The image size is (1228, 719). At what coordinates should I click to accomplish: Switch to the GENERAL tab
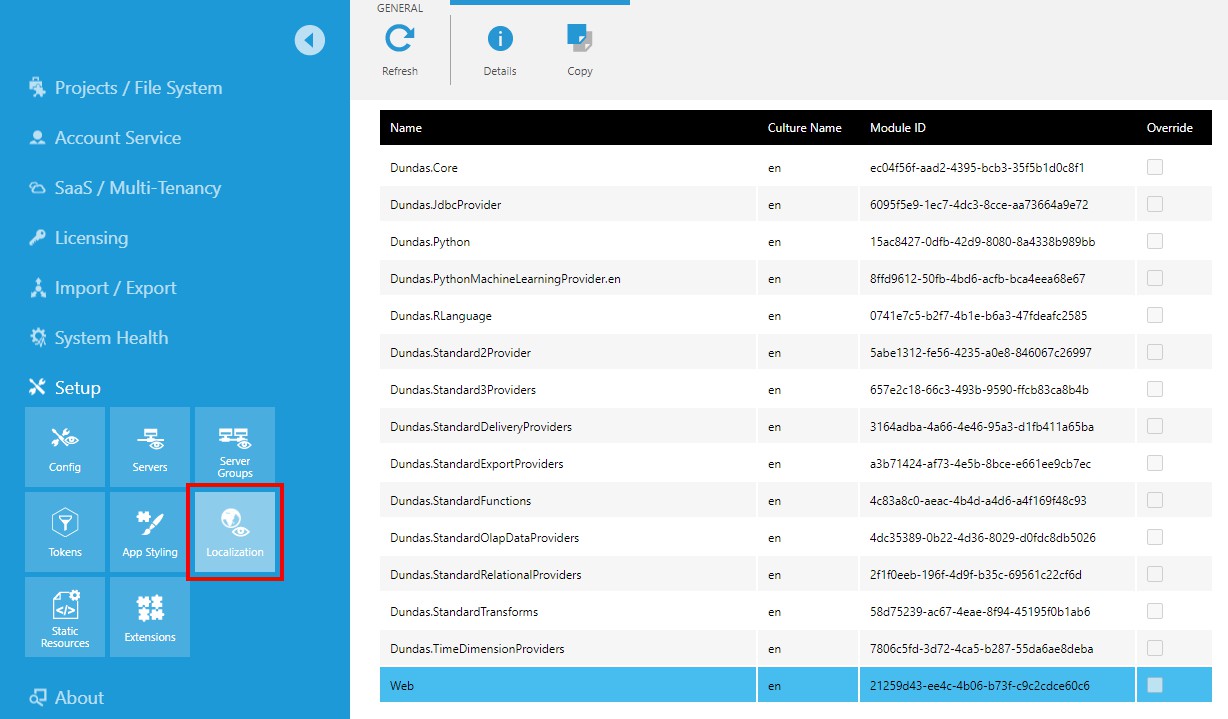(399, 7)
